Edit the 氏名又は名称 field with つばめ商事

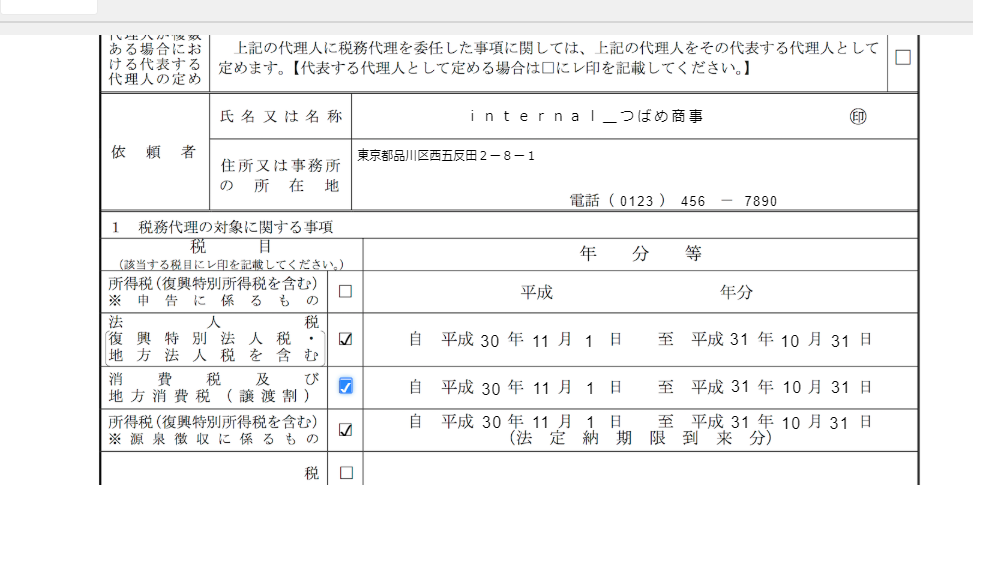587,117
